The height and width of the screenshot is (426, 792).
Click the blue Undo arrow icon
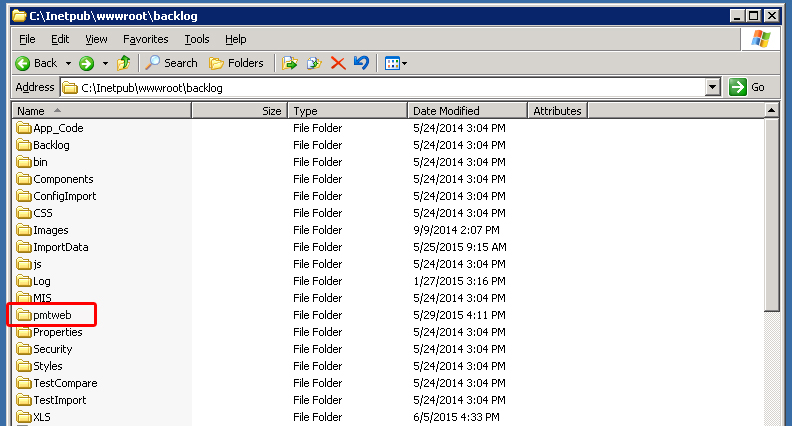point(361,63)
